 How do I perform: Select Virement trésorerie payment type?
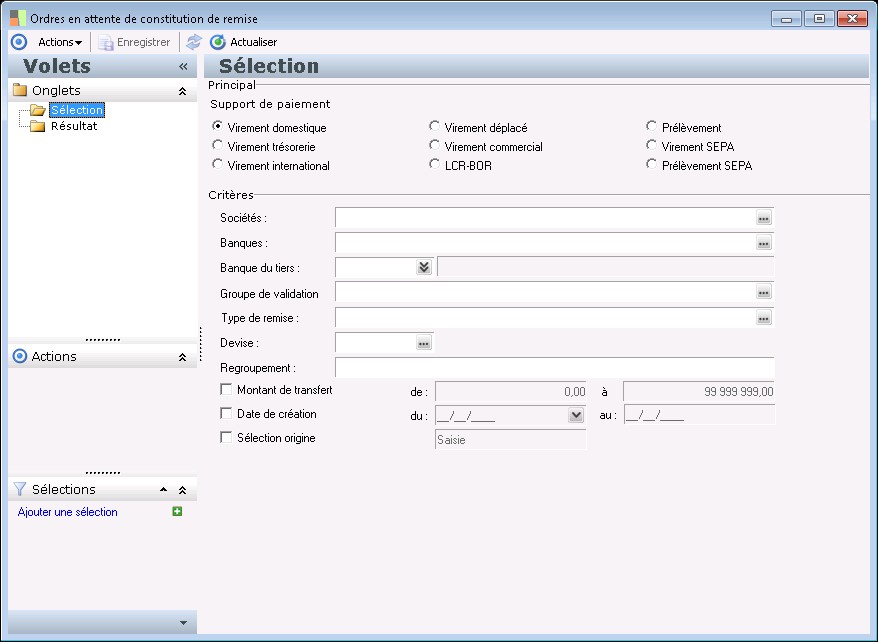217,146
